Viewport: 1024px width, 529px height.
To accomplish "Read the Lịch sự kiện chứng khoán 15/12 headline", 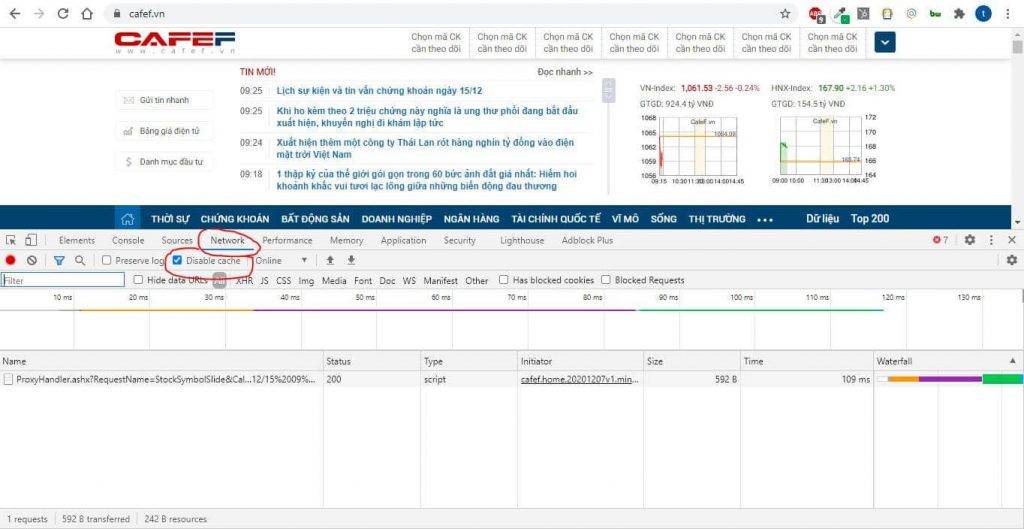I will pyautogui.click(x=379, y=91).
